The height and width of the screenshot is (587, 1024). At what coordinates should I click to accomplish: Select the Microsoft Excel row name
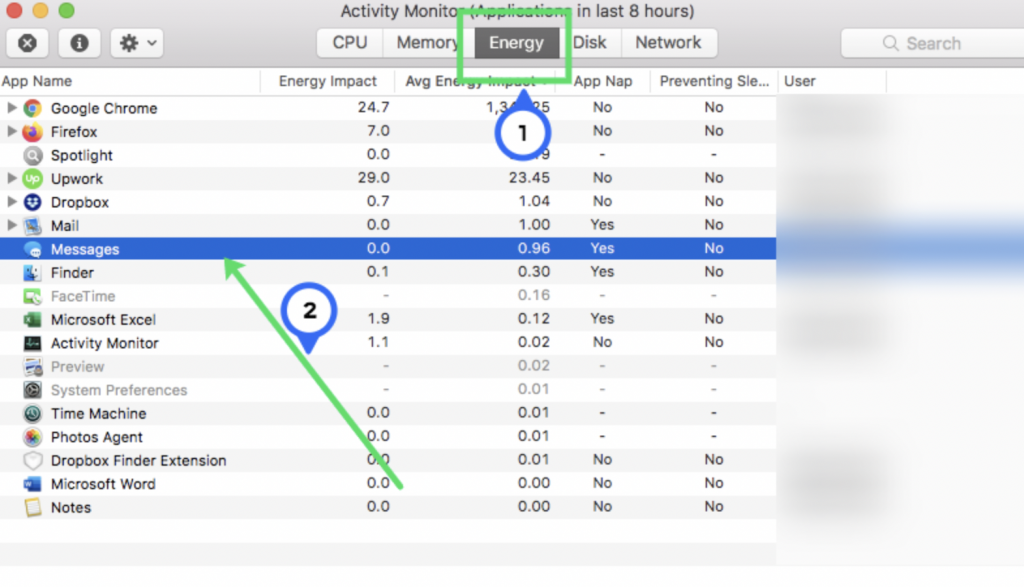[103, 320]
